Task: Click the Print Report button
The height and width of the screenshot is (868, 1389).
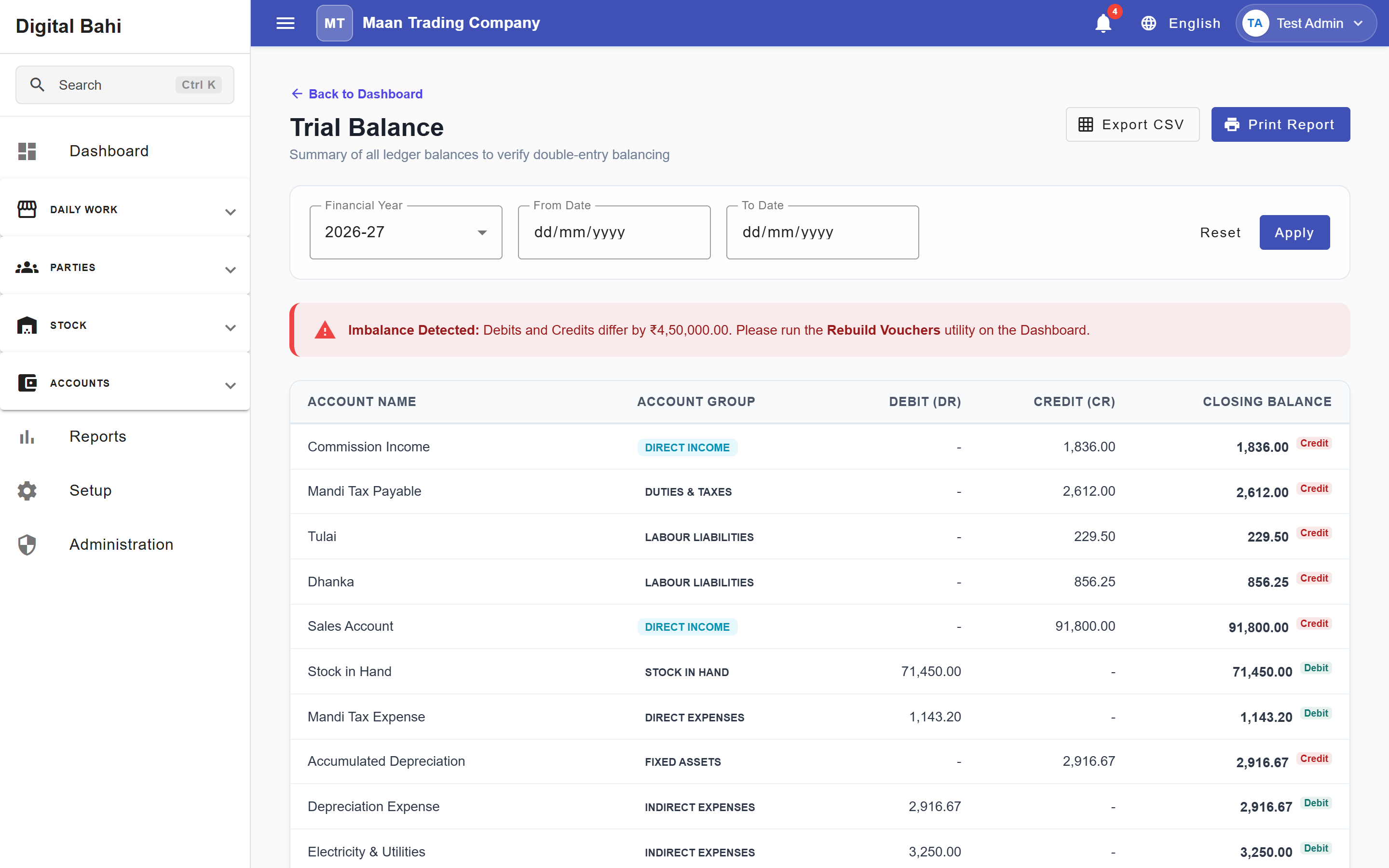Action: (1280, 124)
